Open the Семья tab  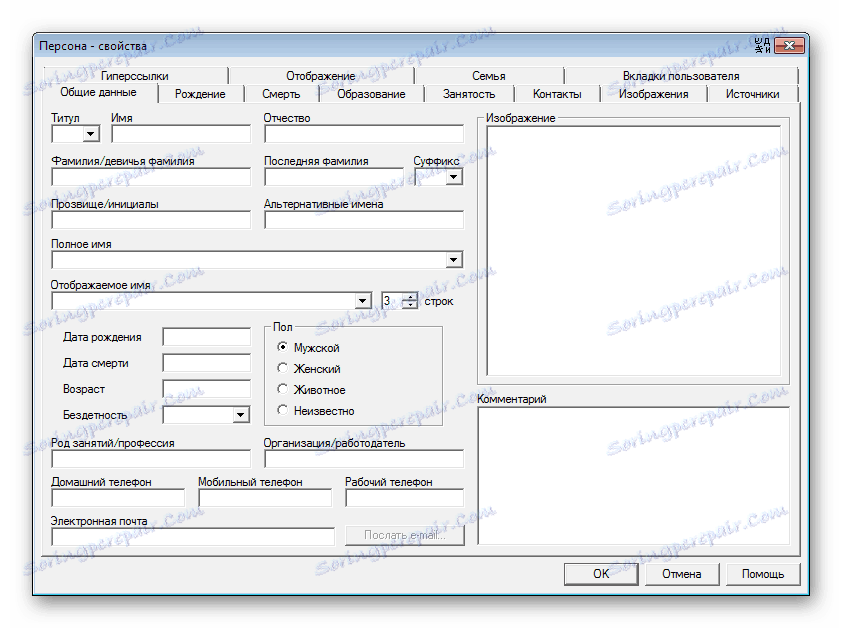(489, 76)
